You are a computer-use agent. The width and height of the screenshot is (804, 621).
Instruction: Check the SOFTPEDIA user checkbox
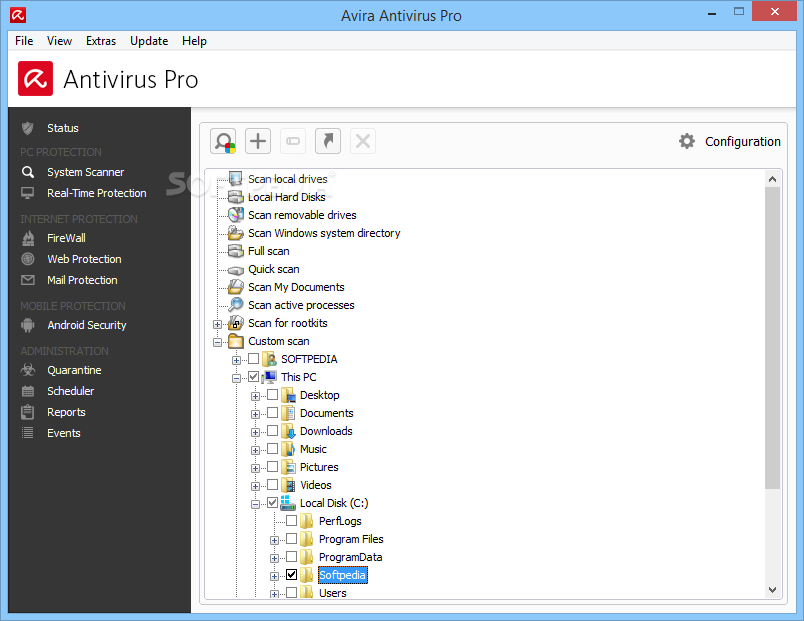(x=254, y=358)
